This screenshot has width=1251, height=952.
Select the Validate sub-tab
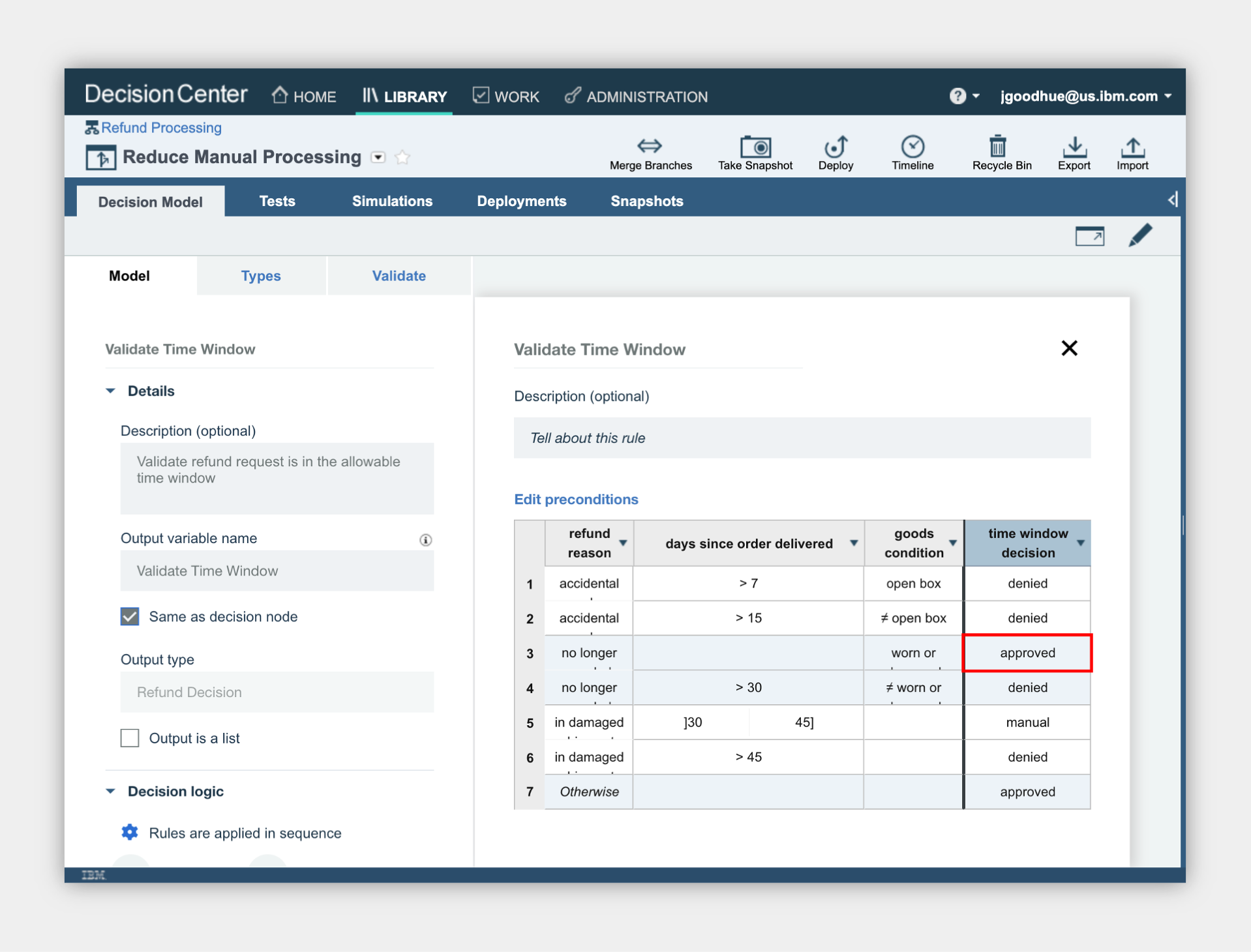[x=399, y=276]
